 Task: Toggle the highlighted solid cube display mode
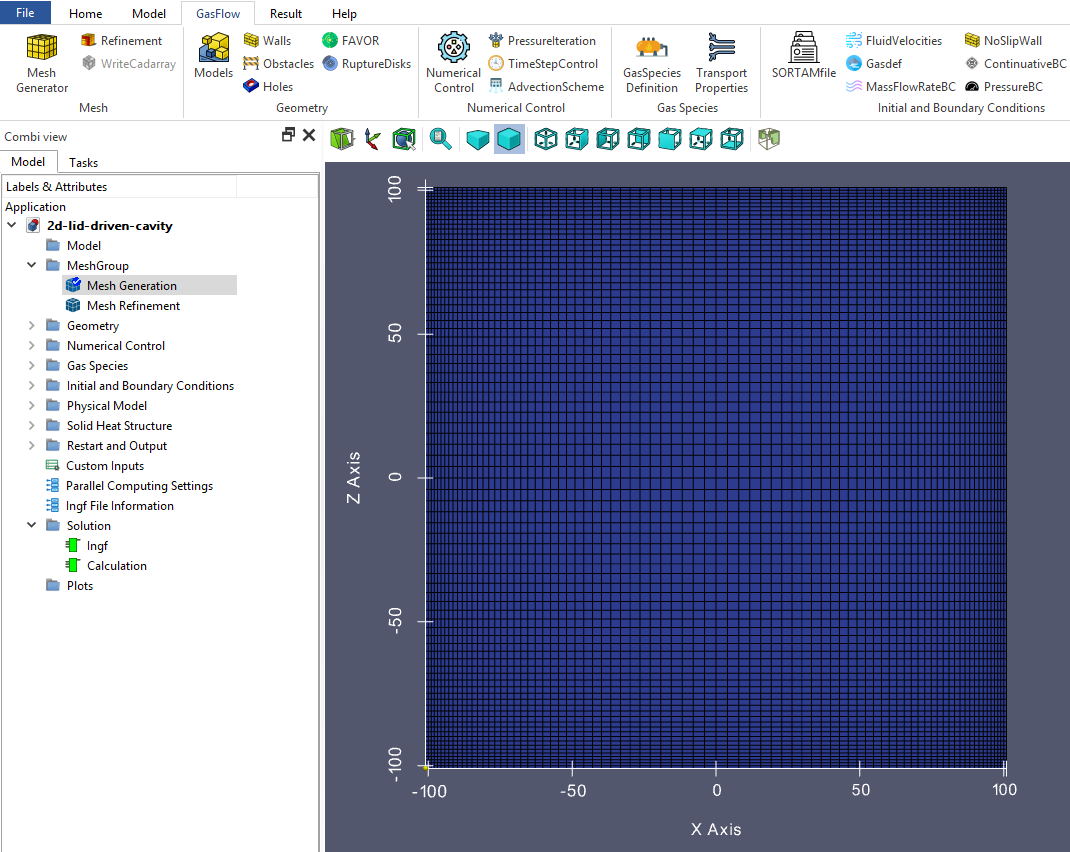509,139
